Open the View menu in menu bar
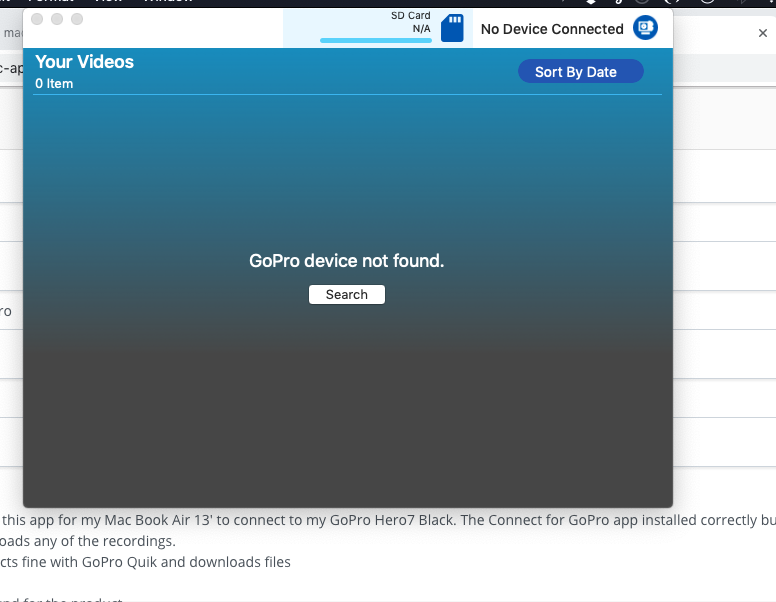The image size is (776, 602). 108,1
